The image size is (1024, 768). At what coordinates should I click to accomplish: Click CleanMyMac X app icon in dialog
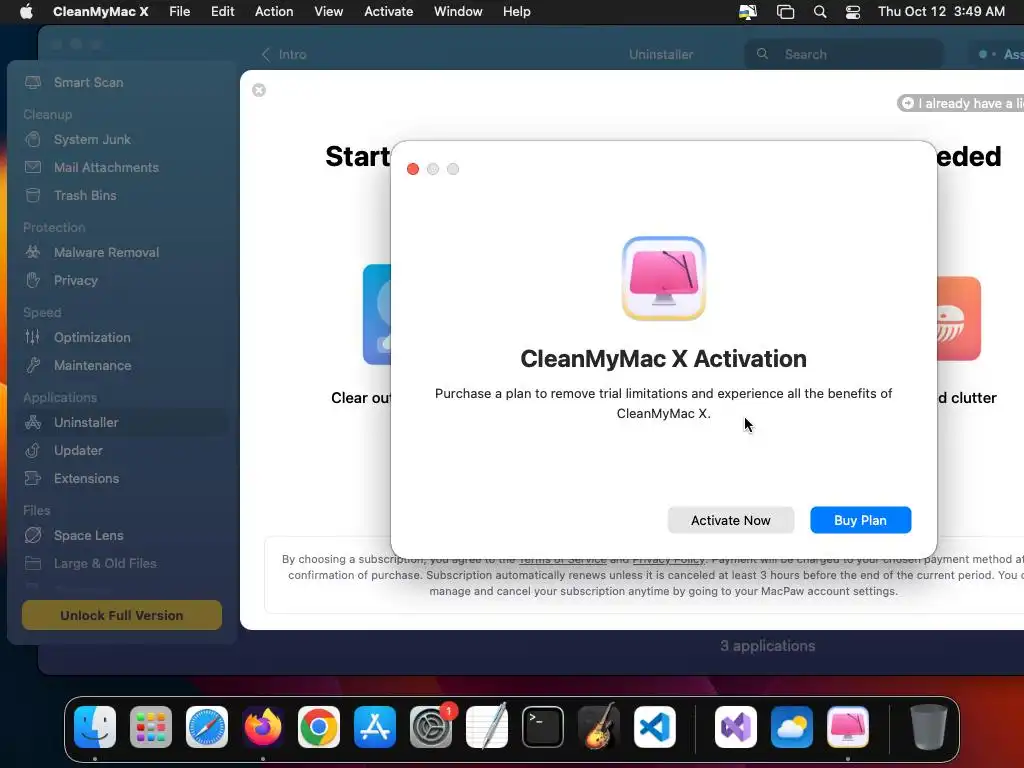coord(664,278)
